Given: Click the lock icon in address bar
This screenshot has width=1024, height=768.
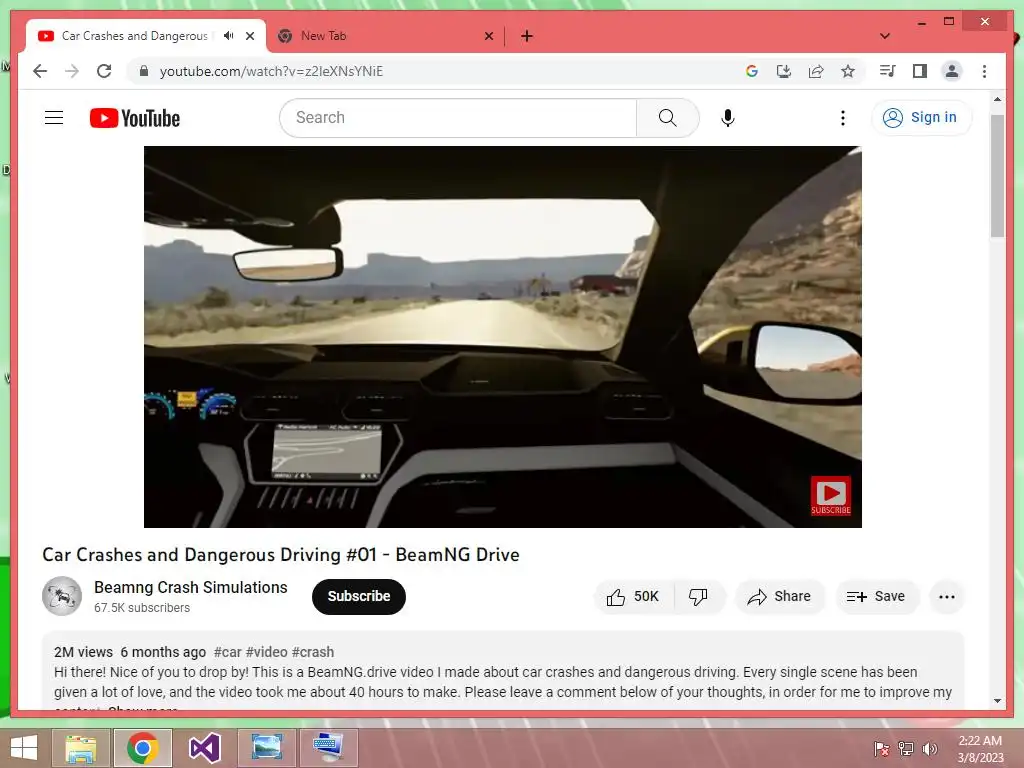Looking at the screenshot, I should (x=144, y=71).
